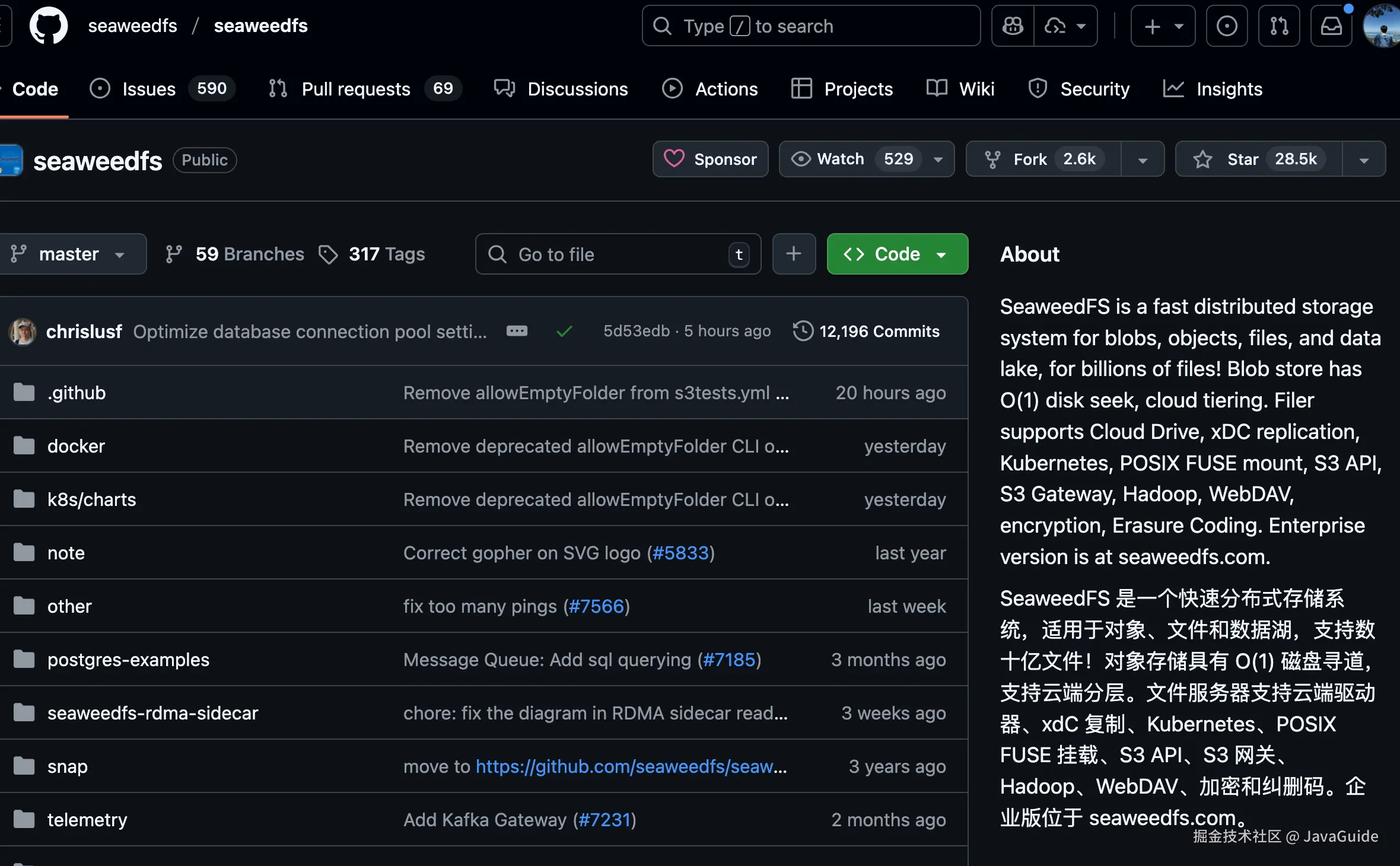The image size is (1400, 866).
Task: Expand the commit message ellipsis button
Action: point(517,331)
